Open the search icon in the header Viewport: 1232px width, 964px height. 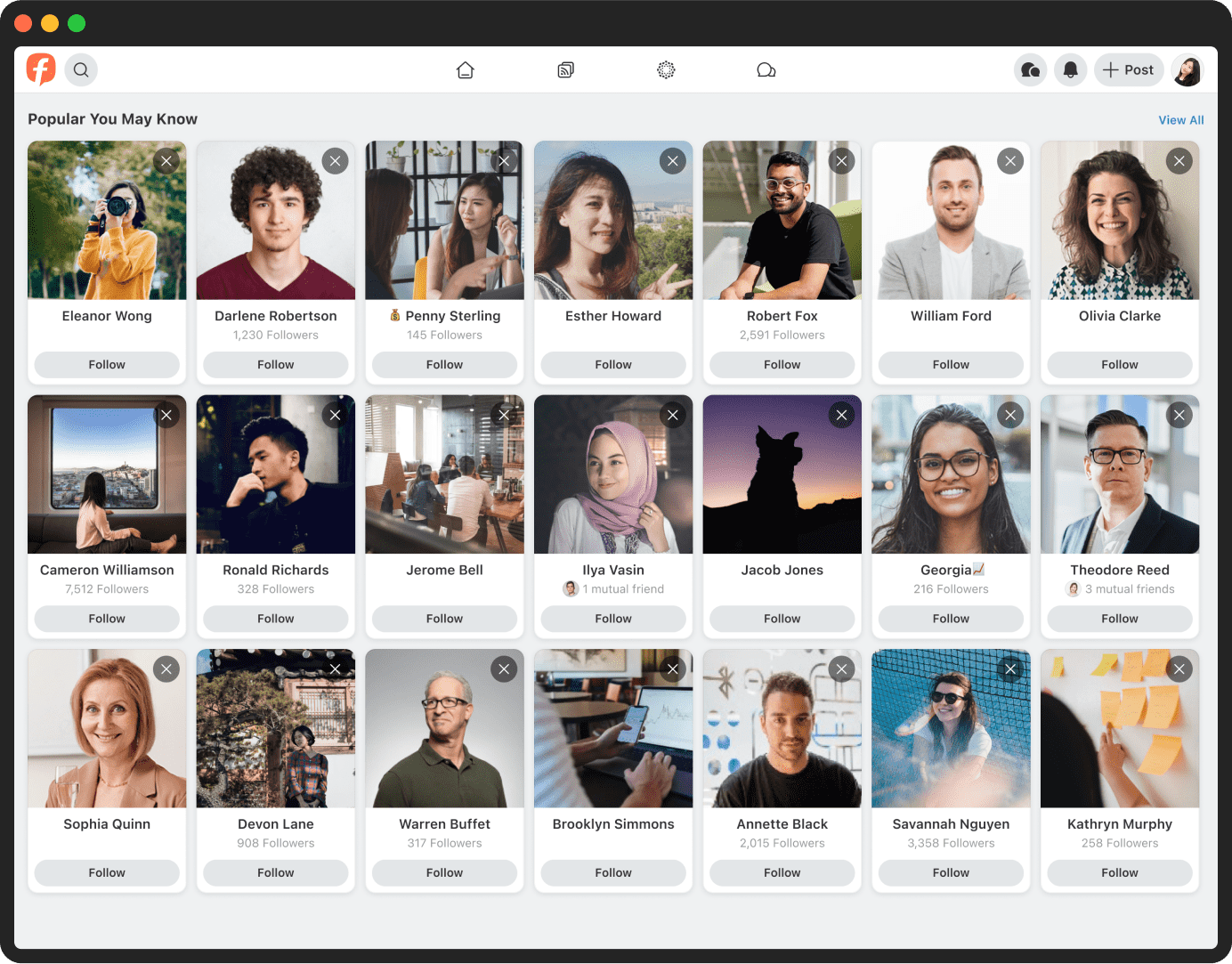coord(81,69)
